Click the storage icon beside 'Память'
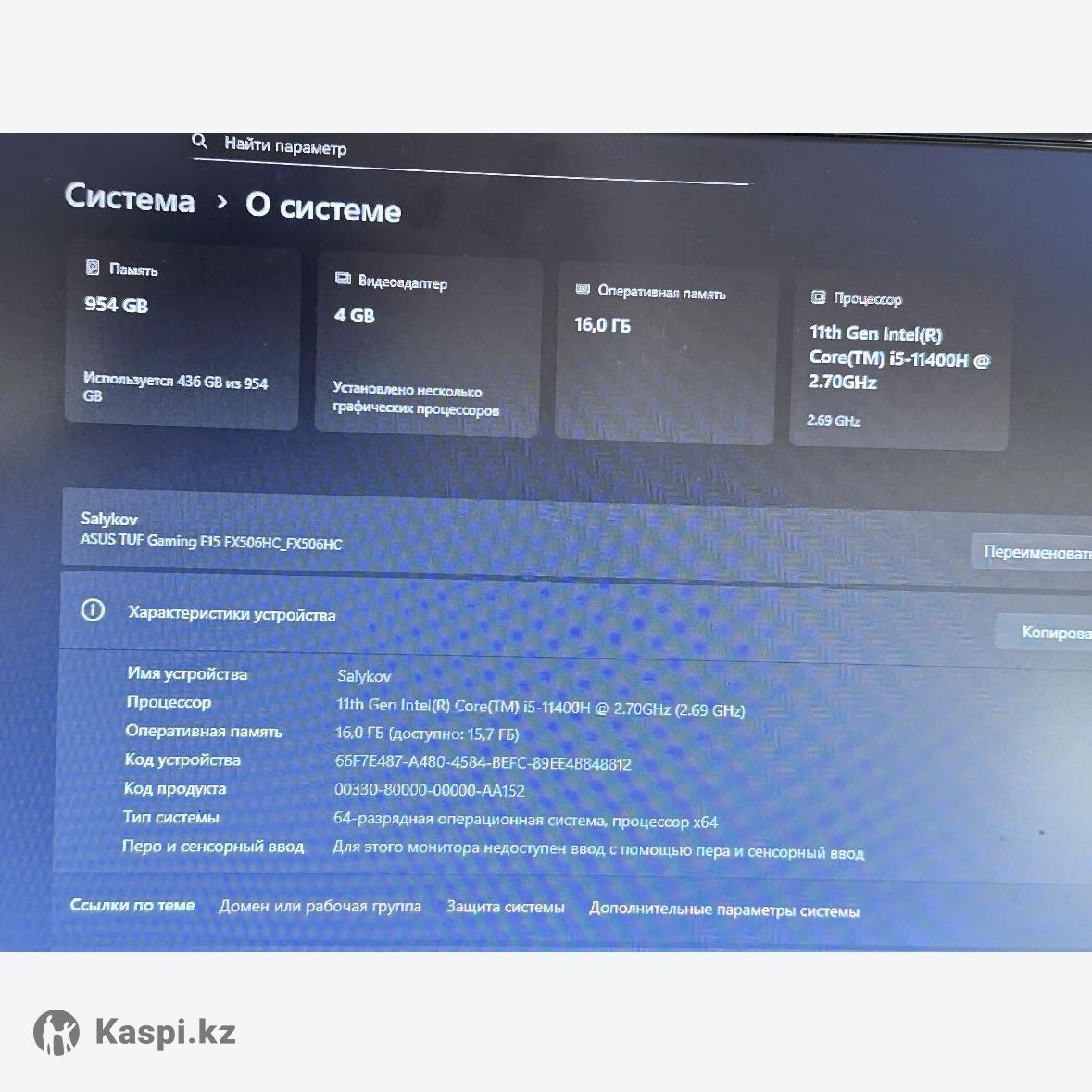The height and width of the screenshot is (1092, 1092). point(93,268)
